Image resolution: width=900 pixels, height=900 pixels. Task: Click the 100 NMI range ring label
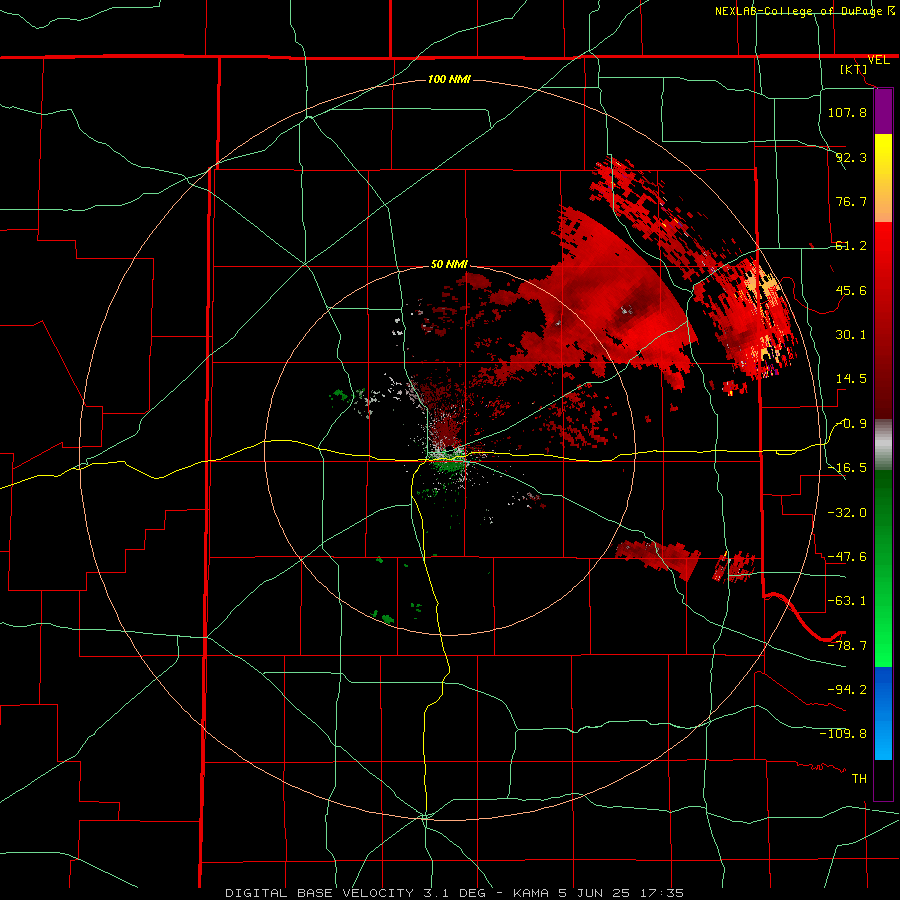tap(449, 79)
